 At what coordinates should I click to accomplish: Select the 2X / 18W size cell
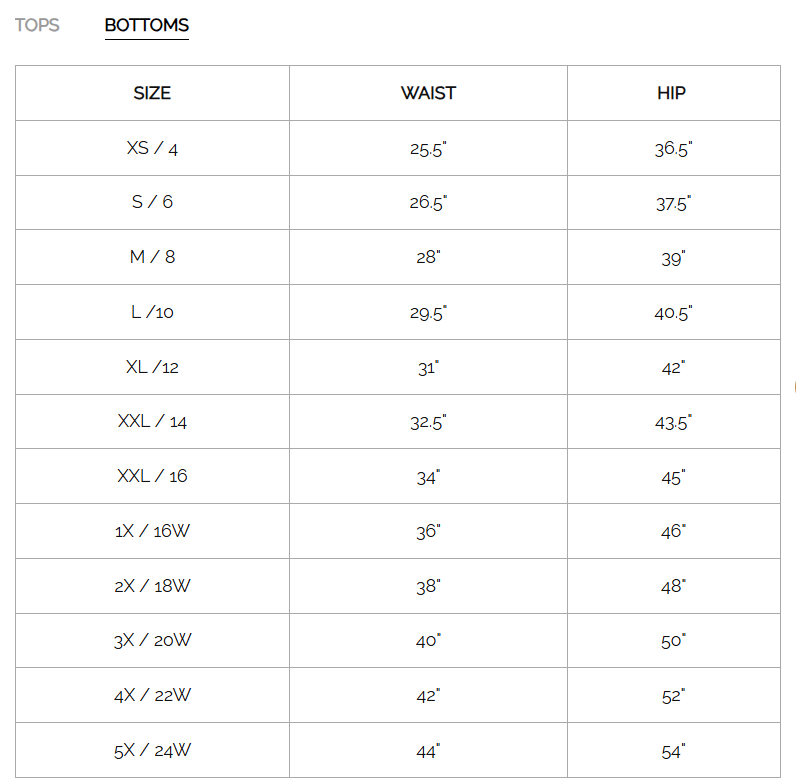click(152, 586)
